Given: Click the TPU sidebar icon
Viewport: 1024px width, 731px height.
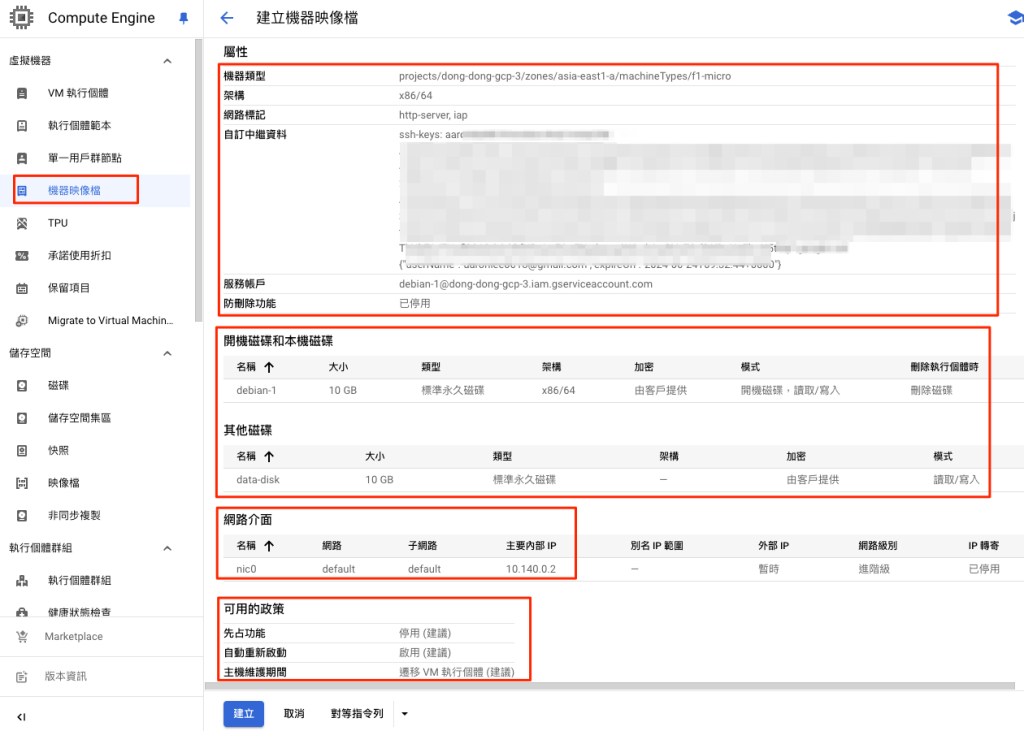Looking at the screenshot, I should click(x=22, y=223).
